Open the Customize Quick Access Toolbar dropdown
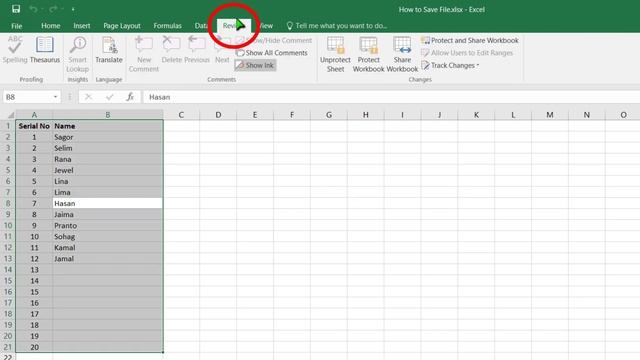The height and width of the screenshot is (360, 640). coord(73,9)
